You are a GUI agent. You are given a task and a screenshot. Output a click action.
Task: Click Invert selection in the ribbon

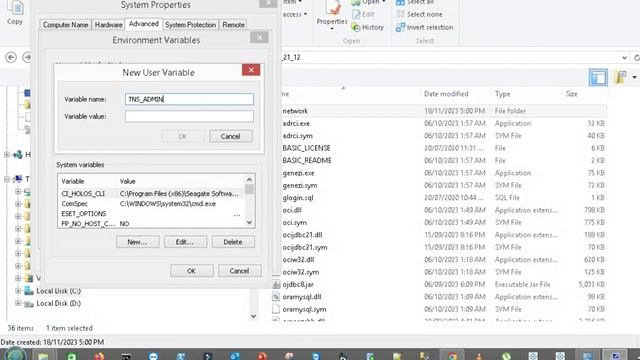pyautogui.click(x=424, y=27)
